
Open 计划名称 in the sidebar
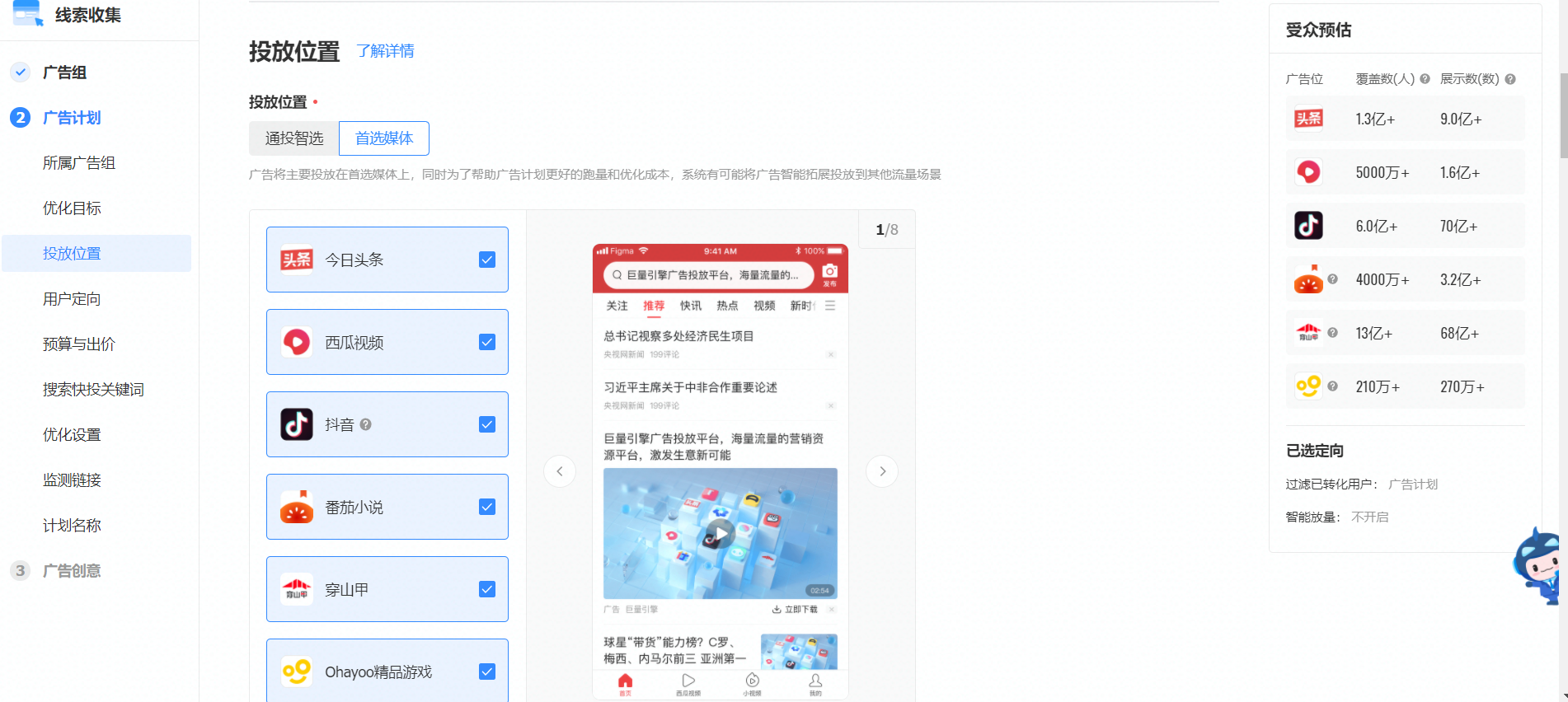click(x=72, y=526)
